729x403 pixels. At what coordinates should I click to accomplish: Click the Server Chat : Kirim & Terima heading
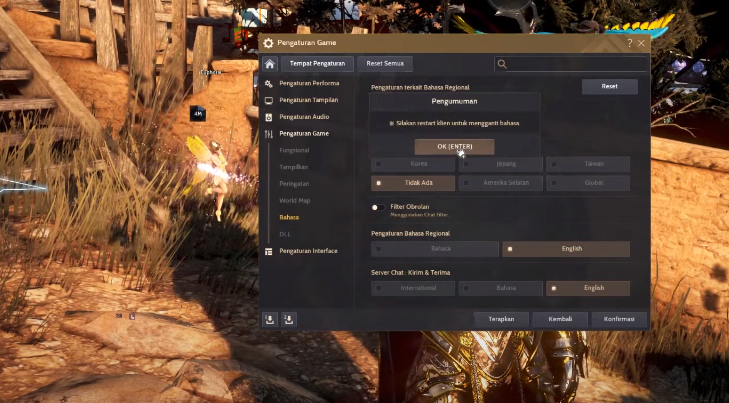point(411,273)
